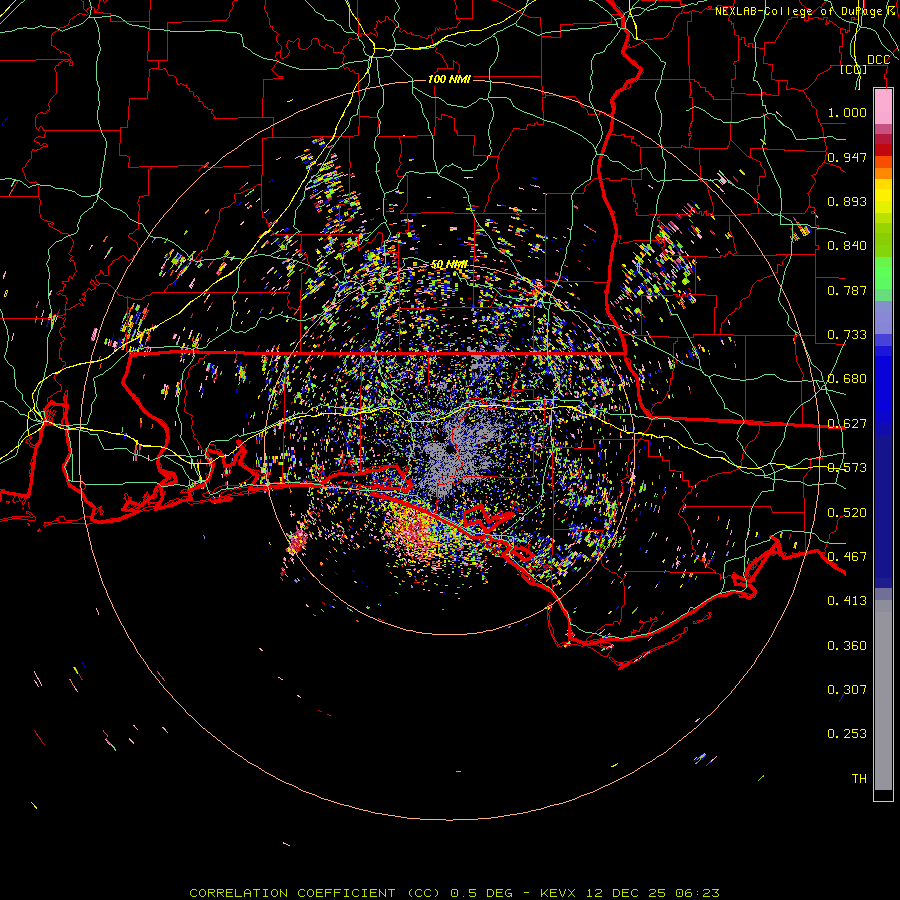Click the 0.520 color scale value
This screenshot has width=900, height=900.
(x=847, y=513)
